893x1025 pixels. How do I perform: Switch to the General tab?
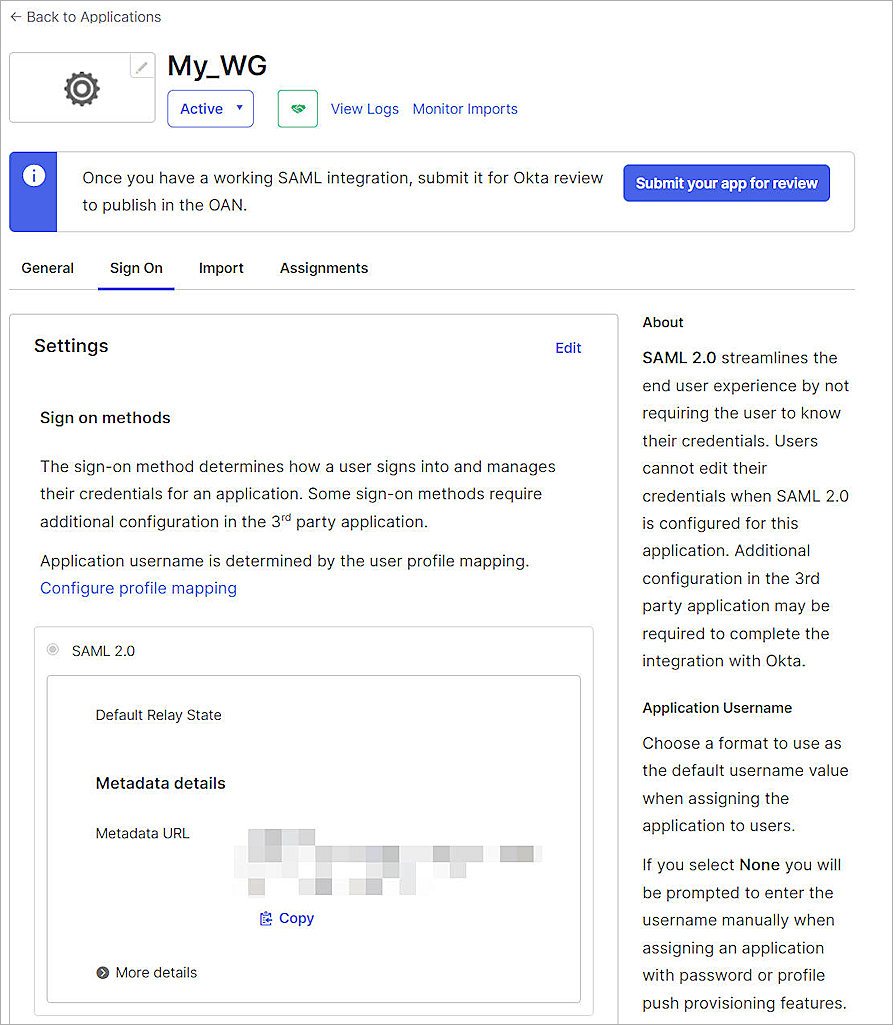coord(47,268)
